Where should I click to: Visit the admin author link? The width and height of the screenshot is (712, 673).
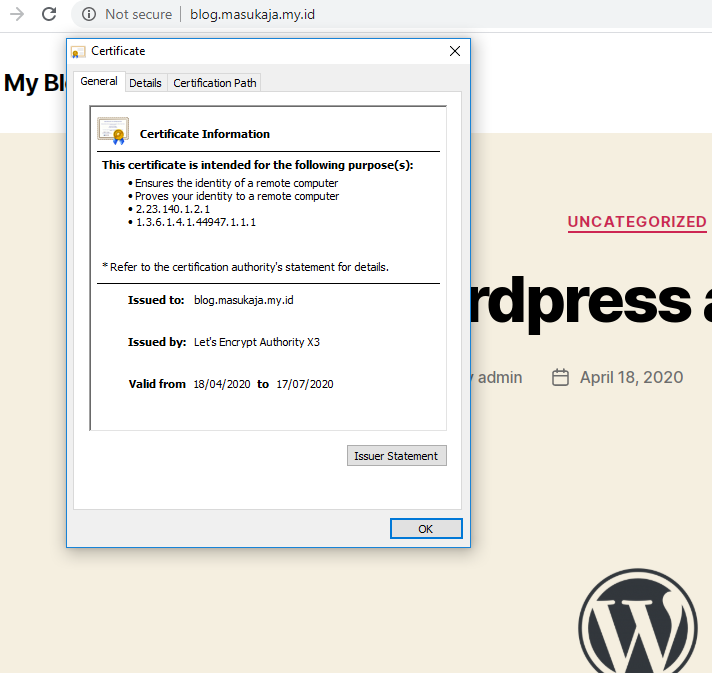click(x=499, y=377)
